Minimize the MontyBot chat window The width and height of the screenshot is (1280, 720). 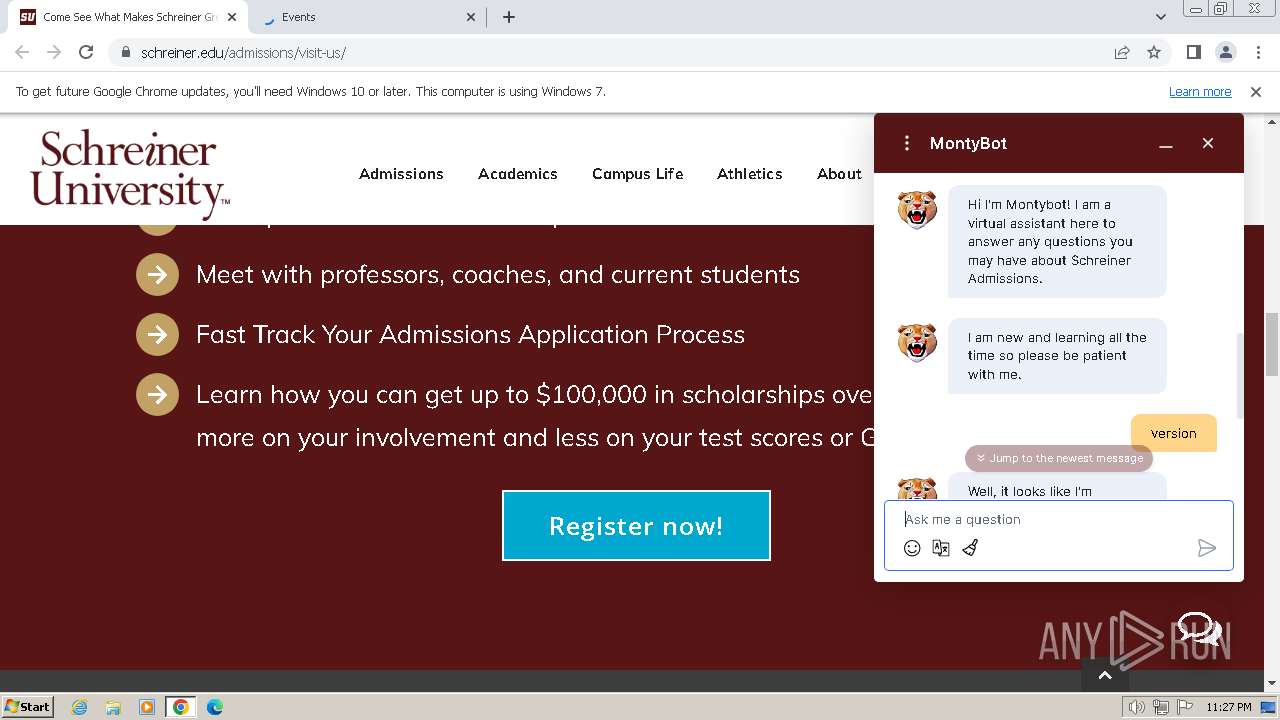[x=1166, y=143]
